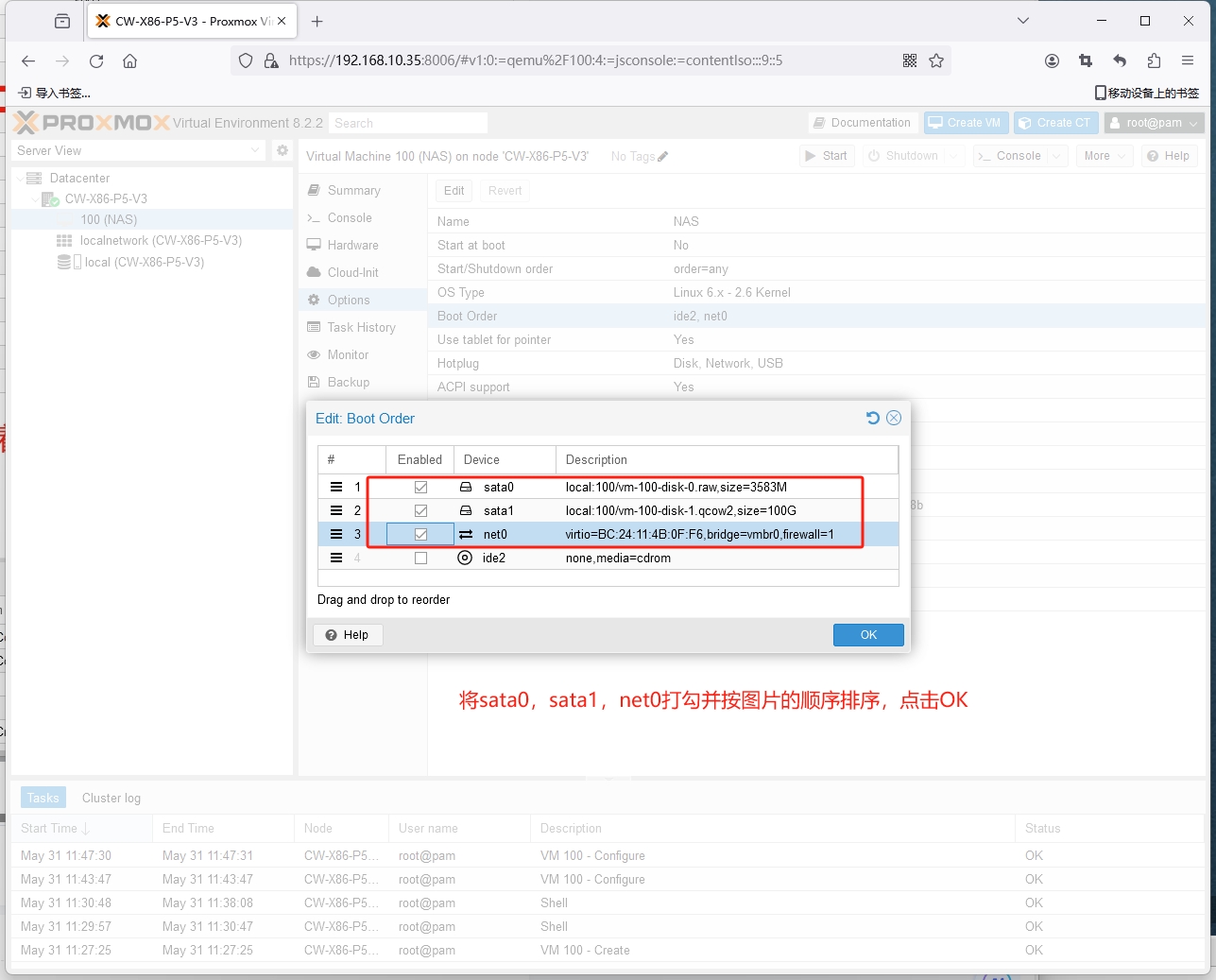Open the Console menu item
This screenshot has height=980, width=1216.
[364, 217]
